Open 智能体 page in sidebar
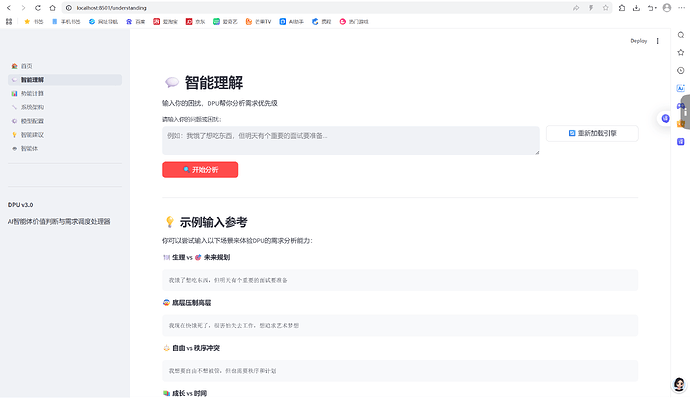 [65, 148]
